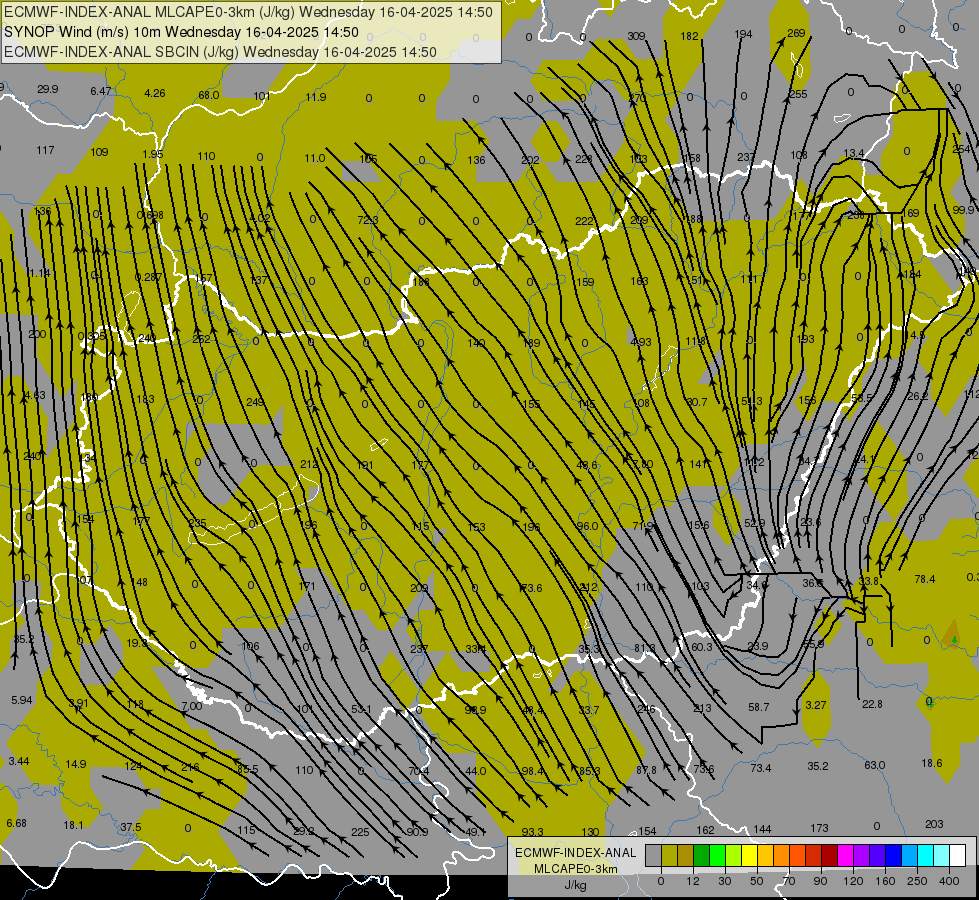Click the legend tick label 12
Screen dimensions: 979x900
coord(693,881)
